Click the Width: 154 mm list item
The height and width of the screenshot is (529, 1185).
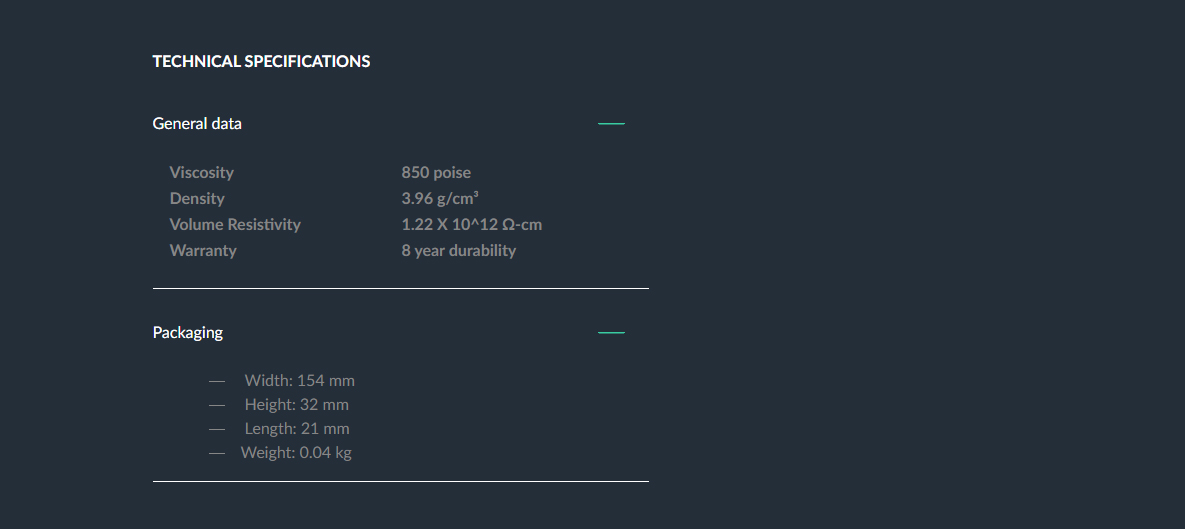[299, 380]
